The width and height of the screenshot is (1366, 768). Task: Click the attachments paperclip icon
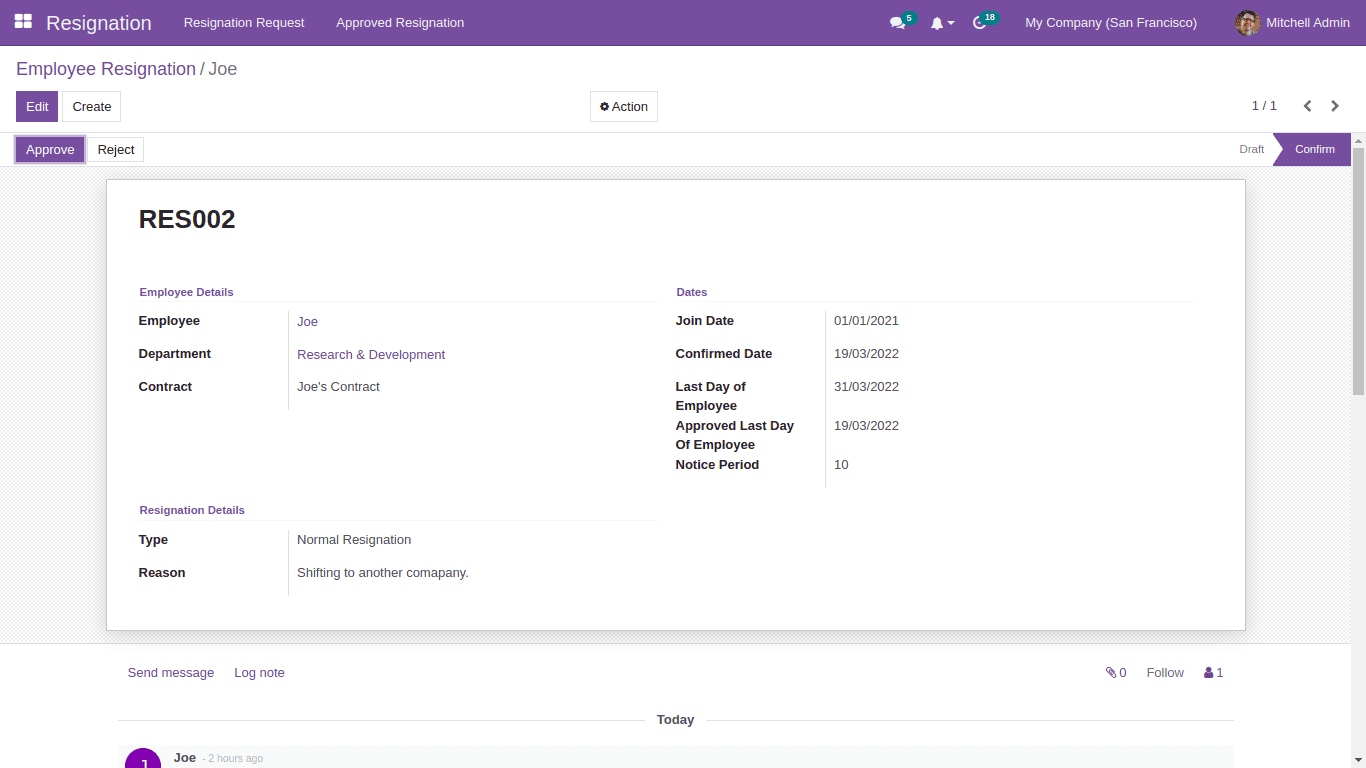tap(1110, 672)
